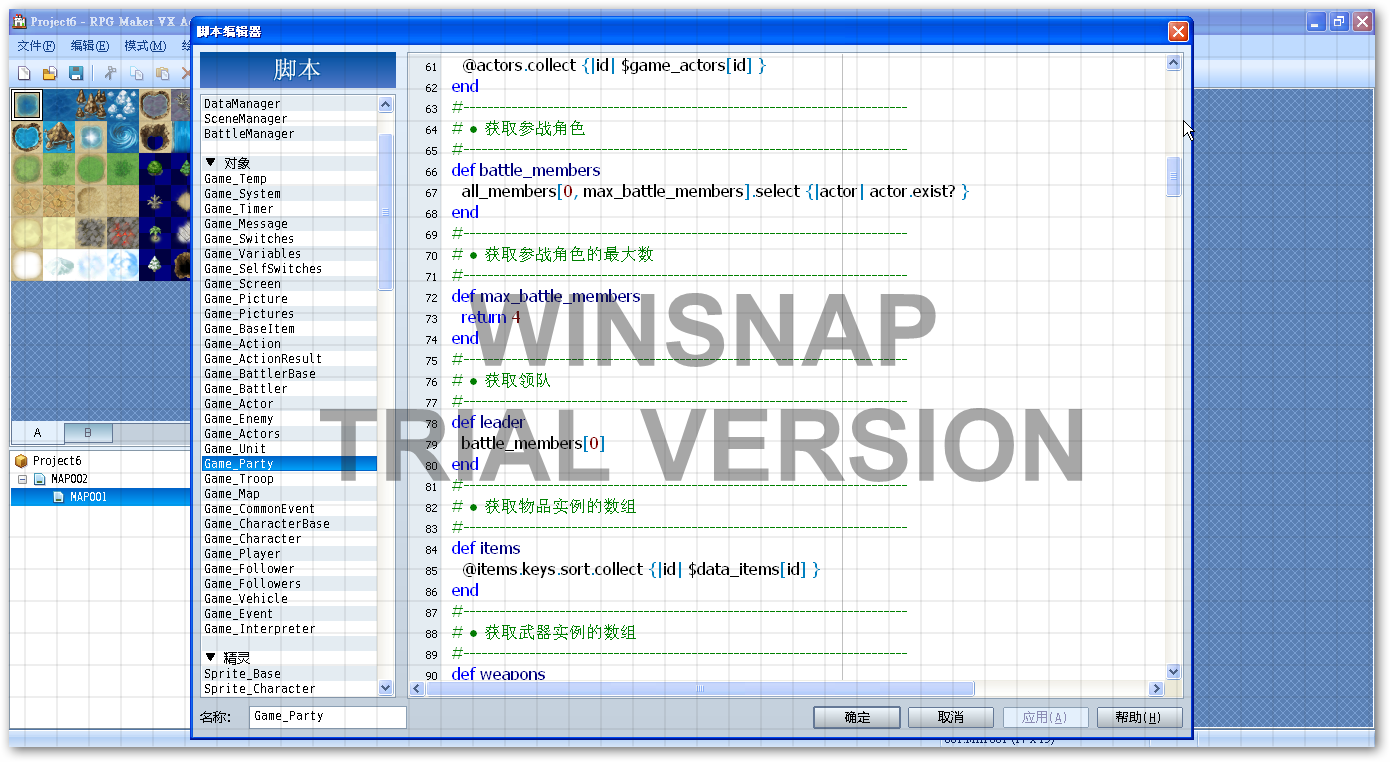Select the MAP001 map in the tree
This screenshot has height=762, width=1390.
(88, 497)
